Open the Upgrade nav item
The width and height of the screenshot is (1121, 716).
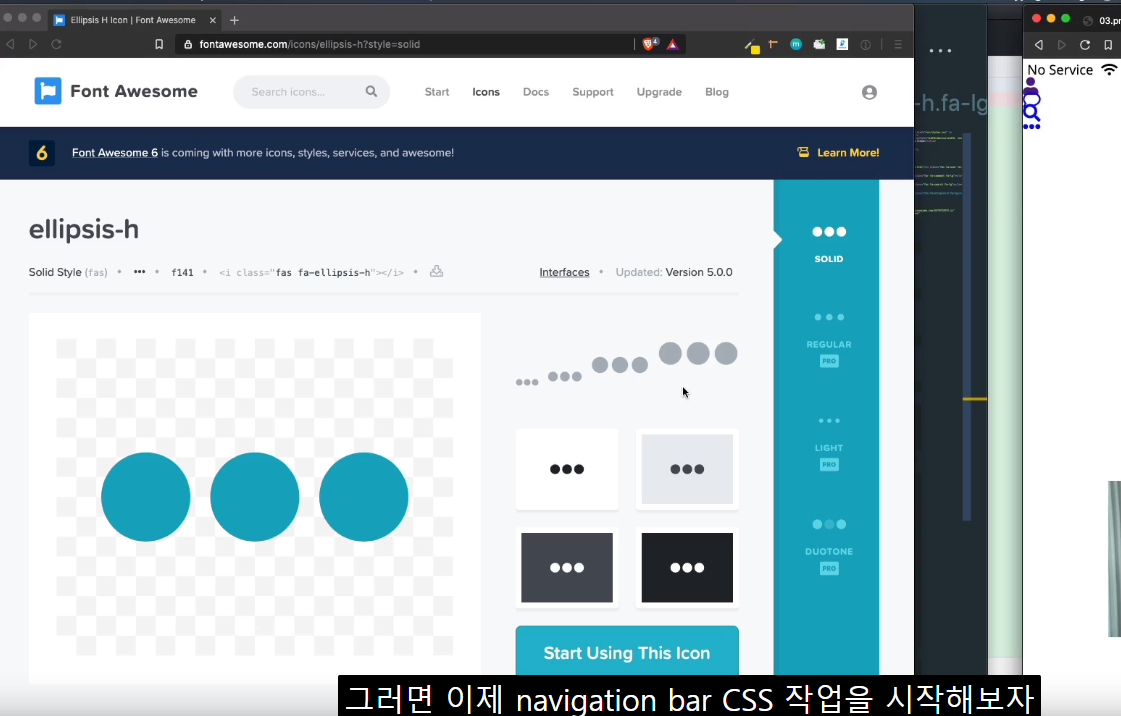(659, 92)
